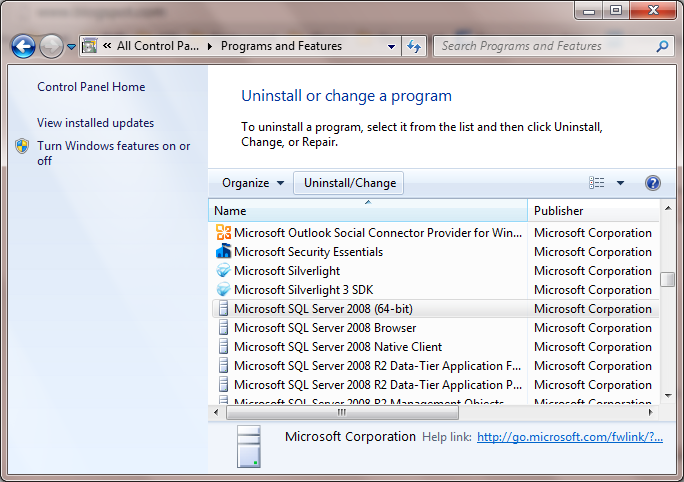Go back with the blue Back arrow
This screenshot has height=482, width=684.
pos(23,46)
